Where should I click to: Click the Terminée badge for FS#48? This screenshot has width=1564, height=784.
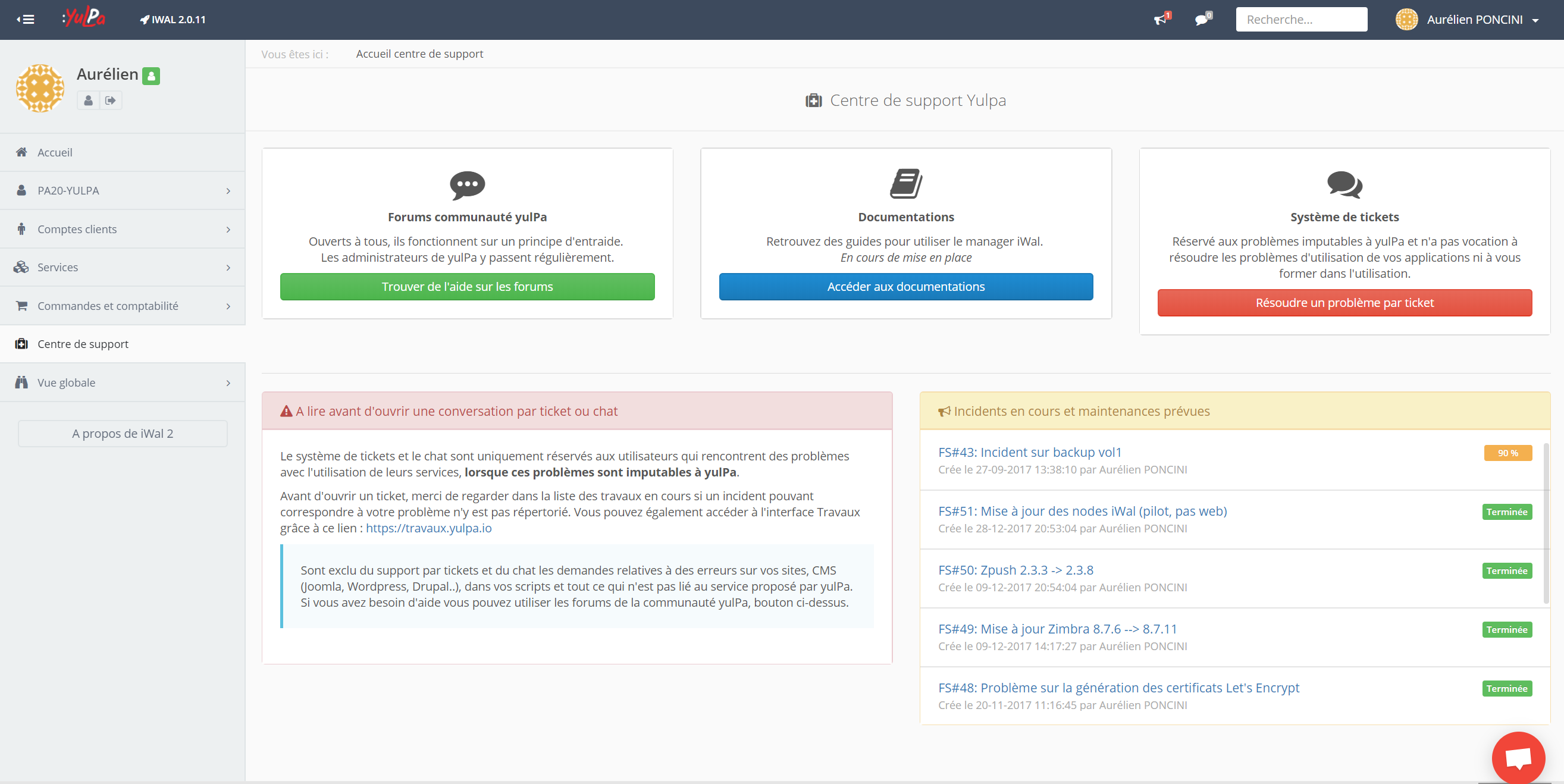(x=1507, y=689)
